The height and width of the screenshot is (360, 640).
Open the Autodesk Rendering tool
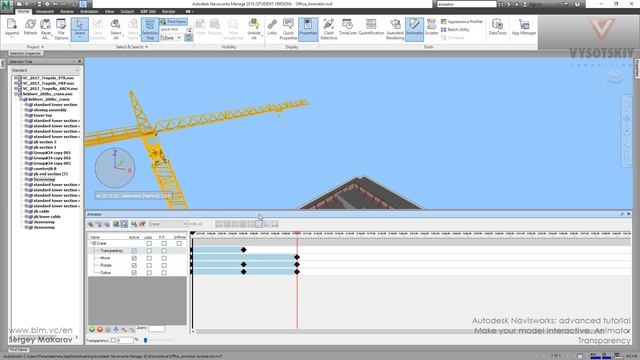[x=395, y=29]
